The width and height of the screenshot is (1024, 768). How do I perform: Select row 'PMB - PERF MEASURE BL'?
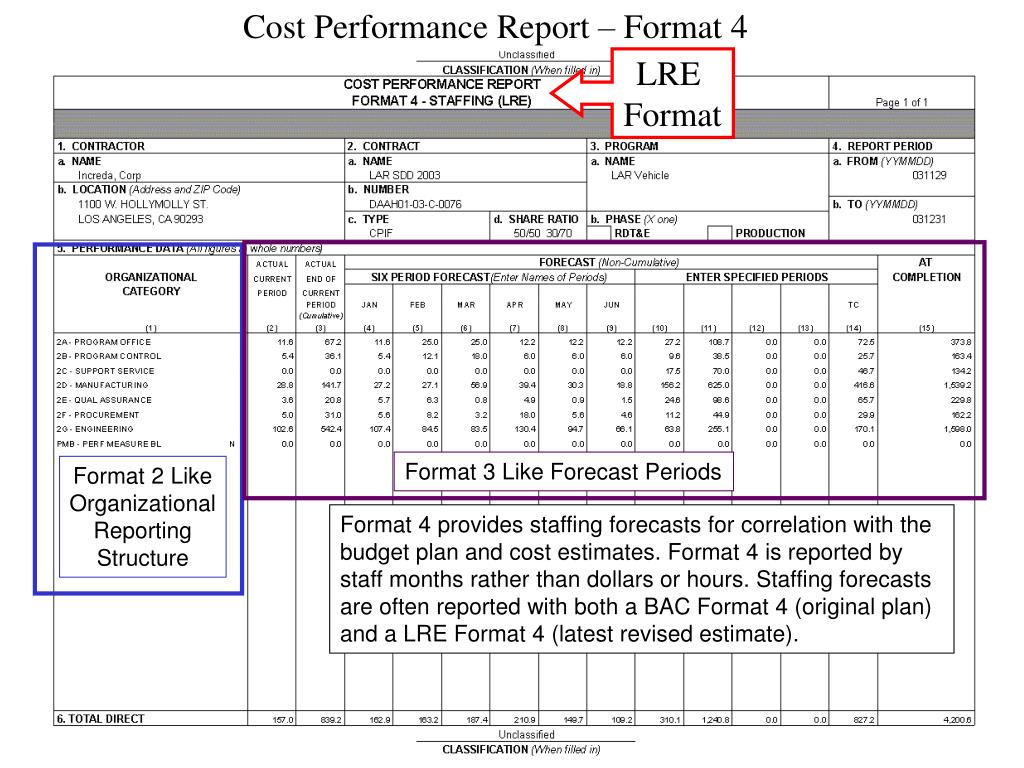[514, 444]
